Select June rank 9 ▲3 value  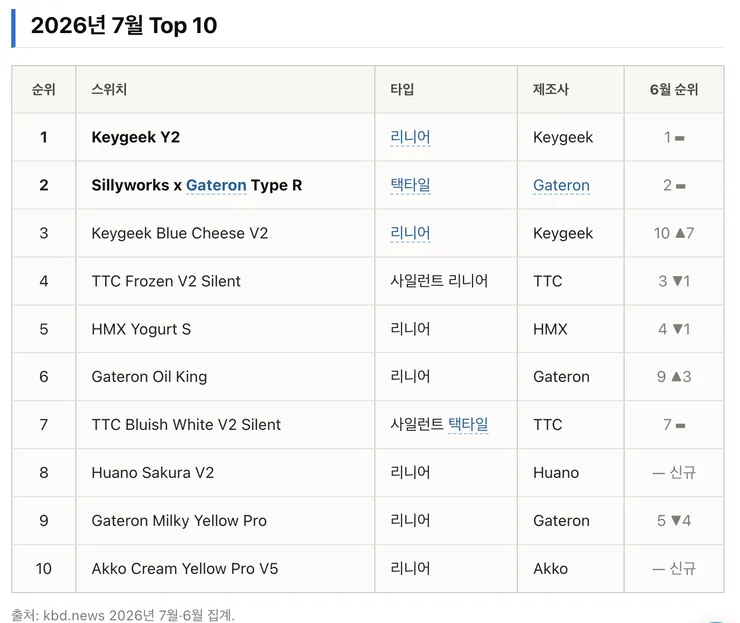[674, 377]
